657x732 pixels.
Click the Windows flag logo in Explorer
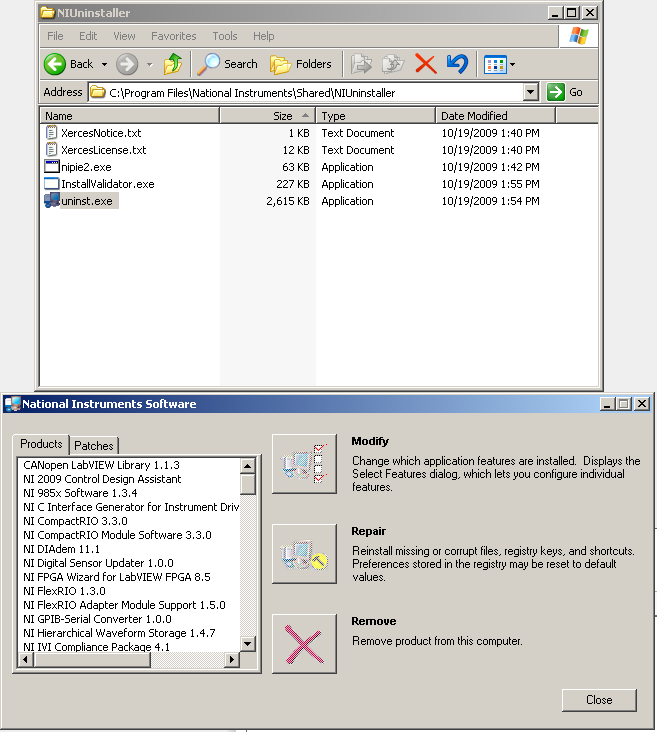(579, 36)
